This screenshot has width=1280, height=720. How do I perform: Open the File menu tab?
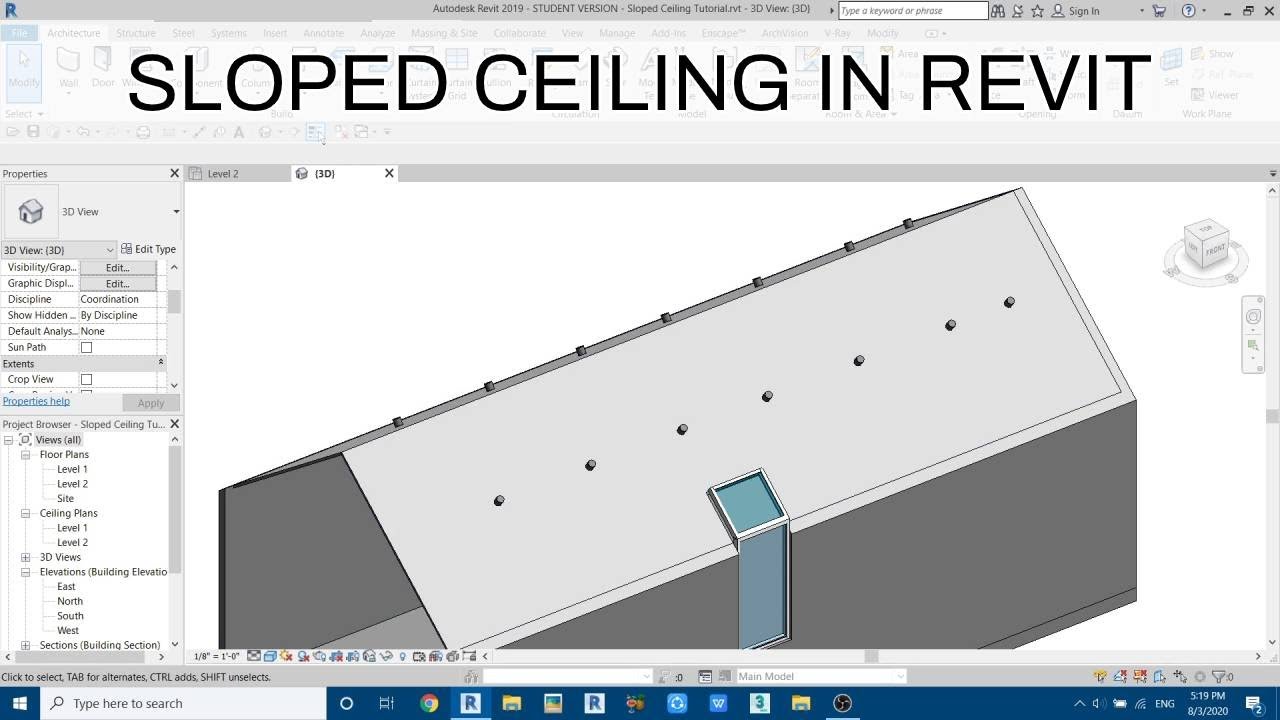(19, 33)
